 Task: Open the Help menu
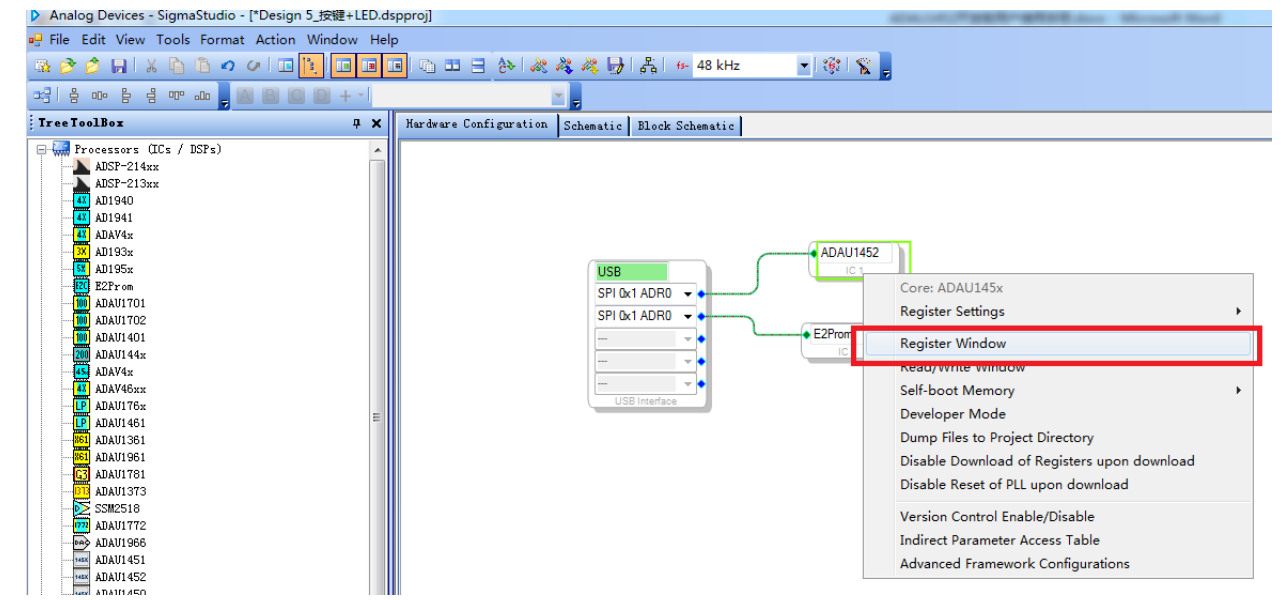384,40
